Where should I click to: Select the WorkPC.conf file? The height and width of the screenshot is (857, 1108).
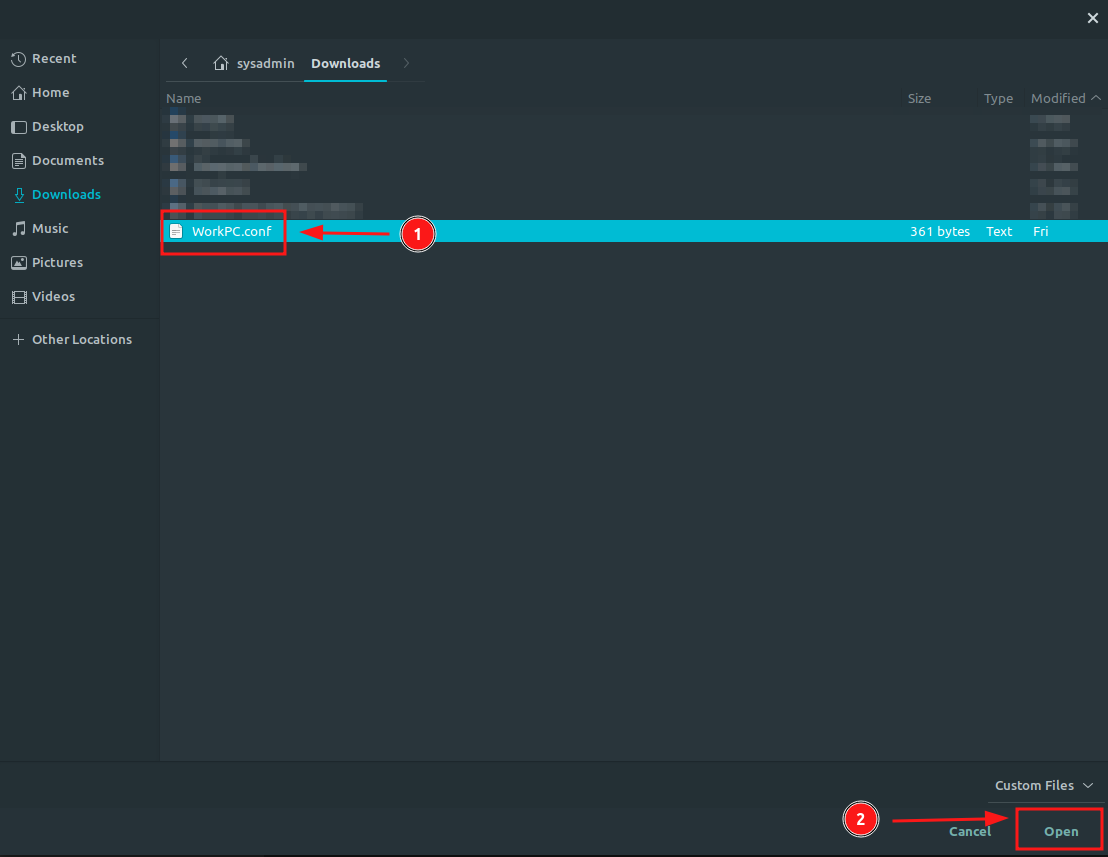232,230
